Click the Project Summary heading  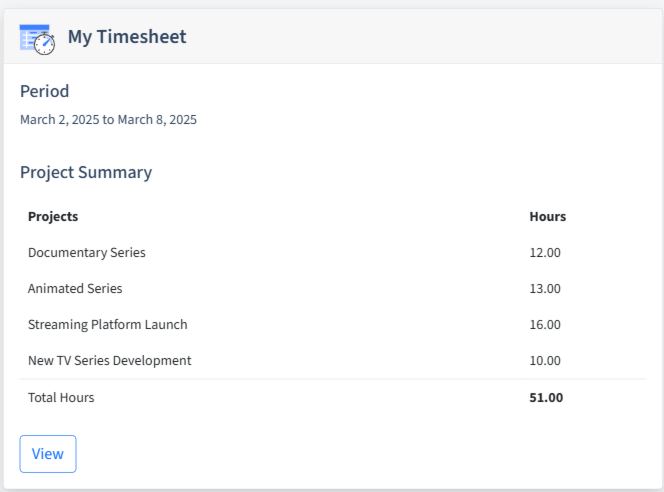point(86,172)
